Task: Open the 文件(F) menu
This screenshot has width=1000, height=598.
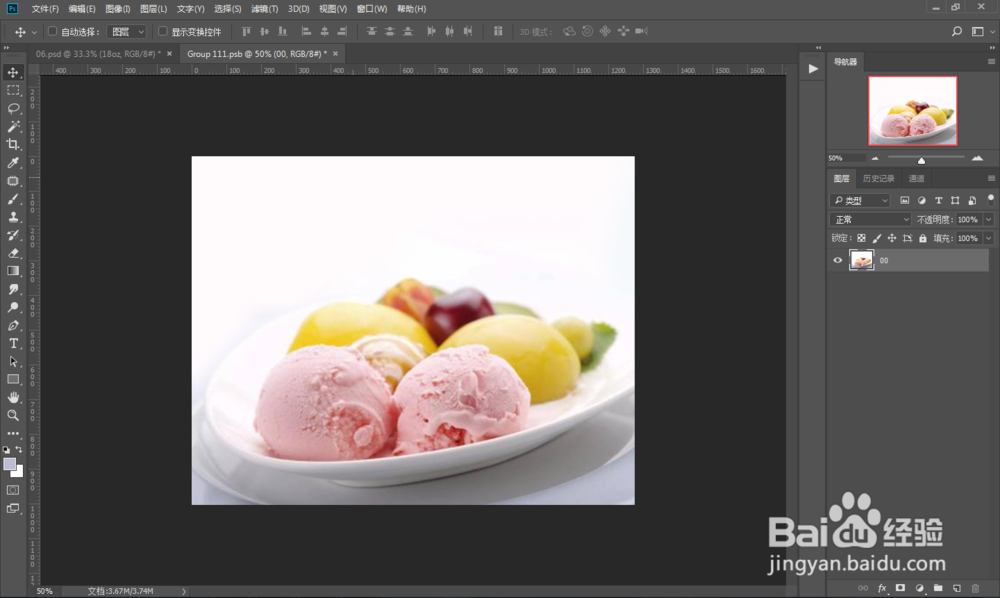Action: pyautogui.click(x=45, y=9)
